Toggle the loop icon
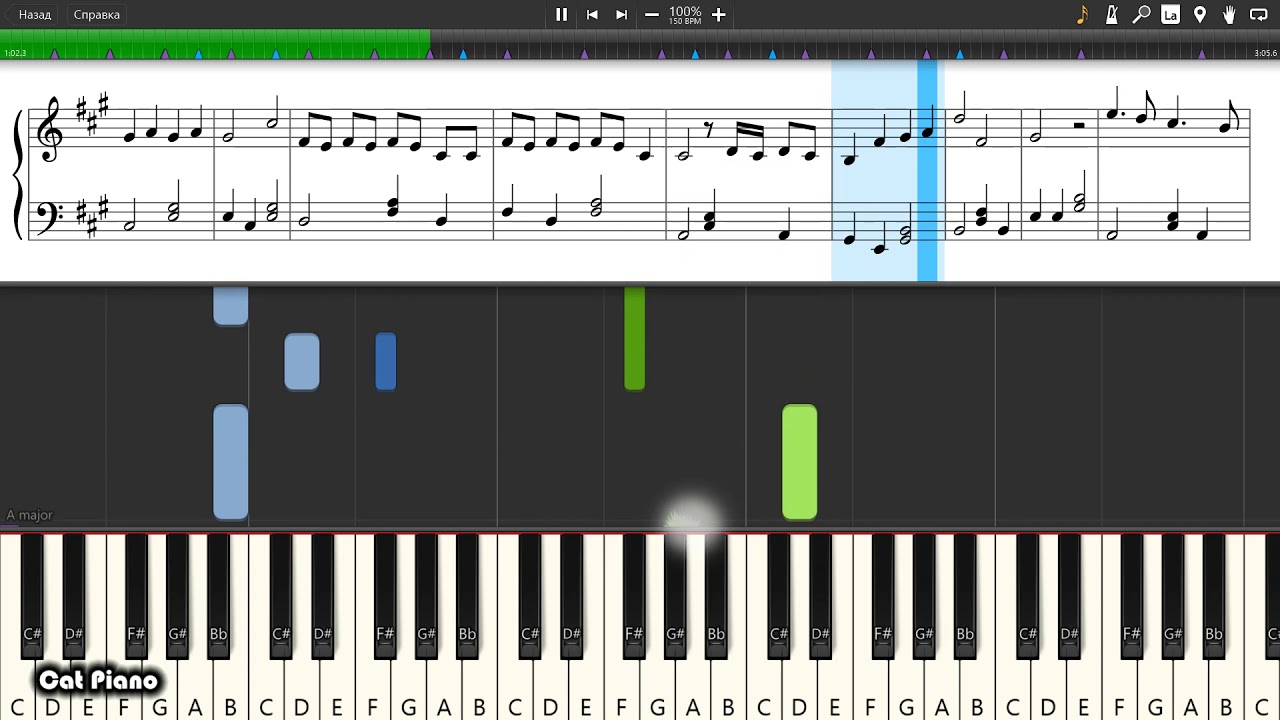This screenshot has width=1280, height=720. pos(1259,15)
